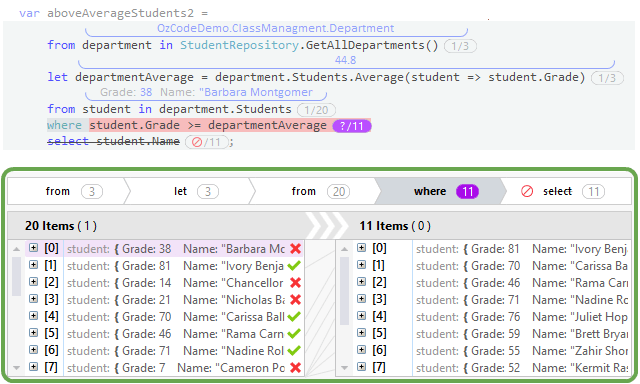
Task: Click green check on Rama Carn row
Action: 294,333
